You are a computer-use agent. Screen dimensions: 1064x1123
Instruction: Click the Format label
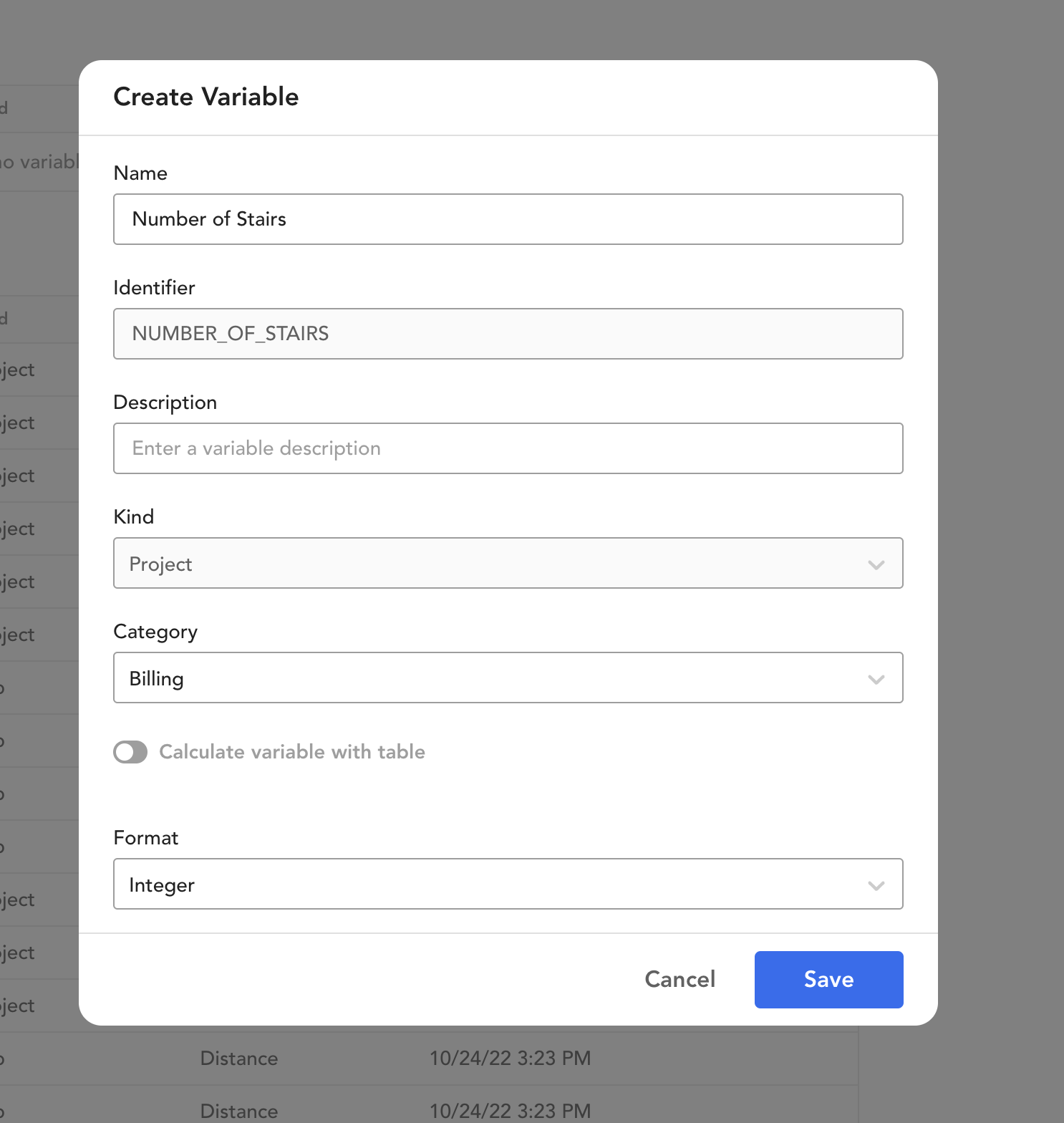coord(146,838)
